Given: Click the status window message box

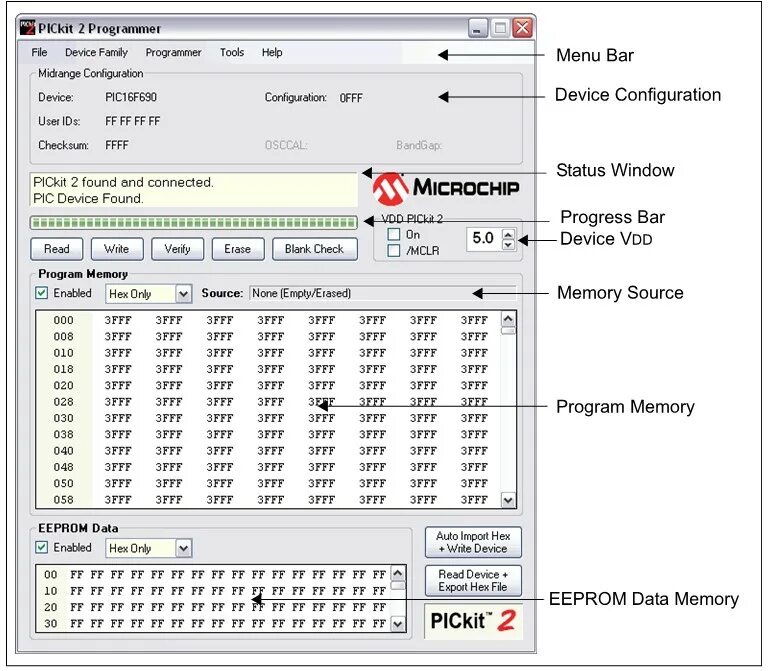Looking at the screenshot, I should (x=194, y=190).
